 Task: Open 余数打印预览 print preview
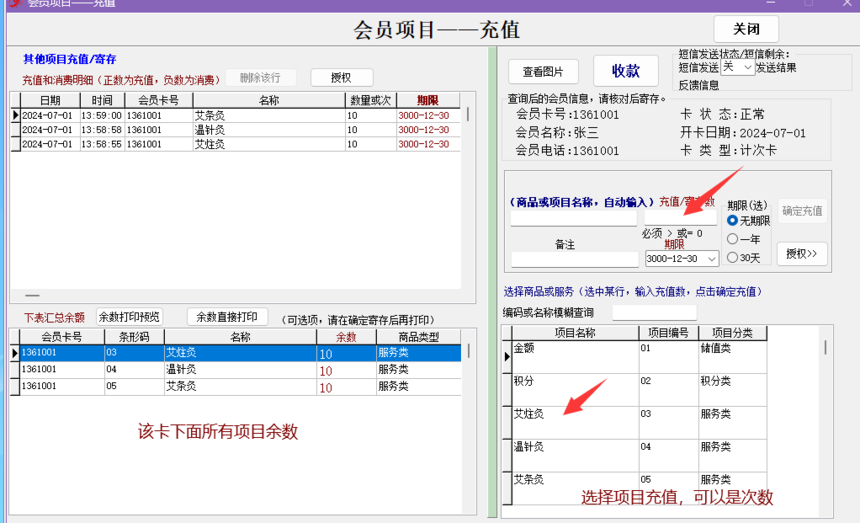[129, 317]
